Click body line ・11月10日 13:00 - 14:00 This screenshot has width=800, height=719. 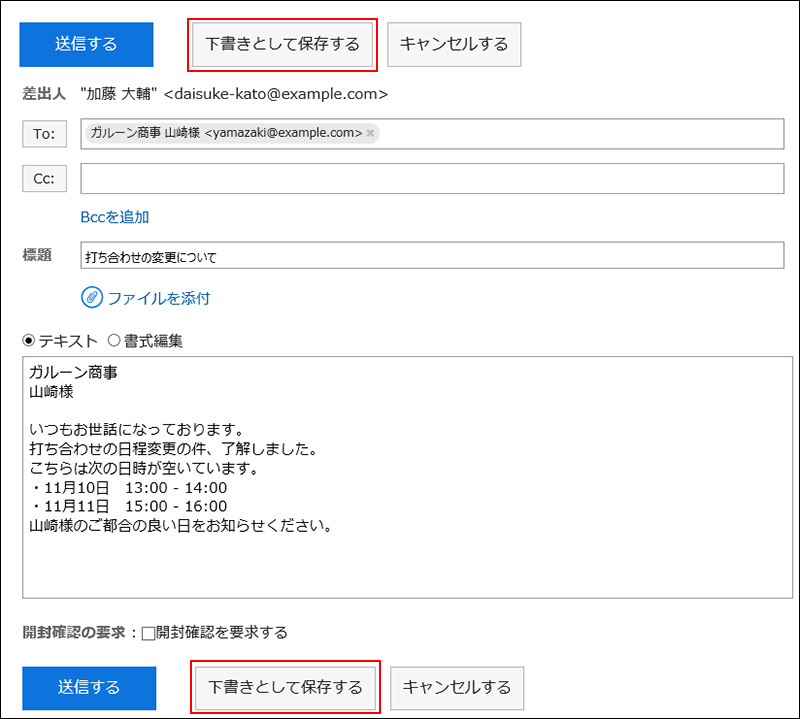(129, 488)
